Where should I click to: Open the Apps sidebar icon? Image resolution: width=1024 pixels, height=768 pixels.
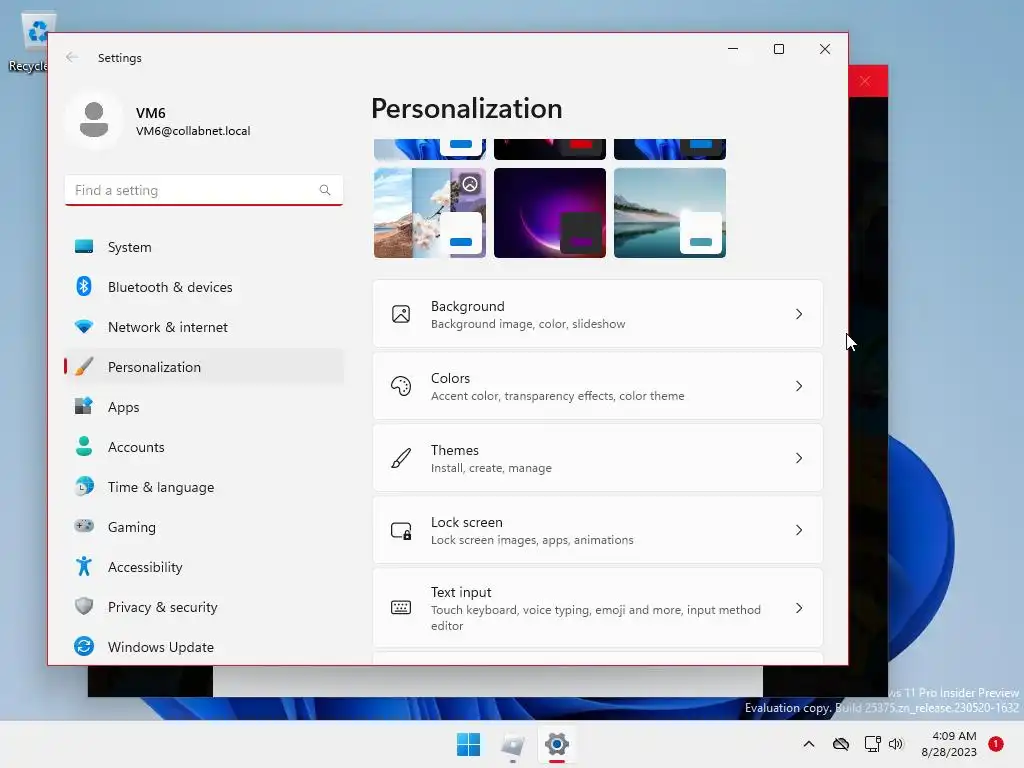84,406
